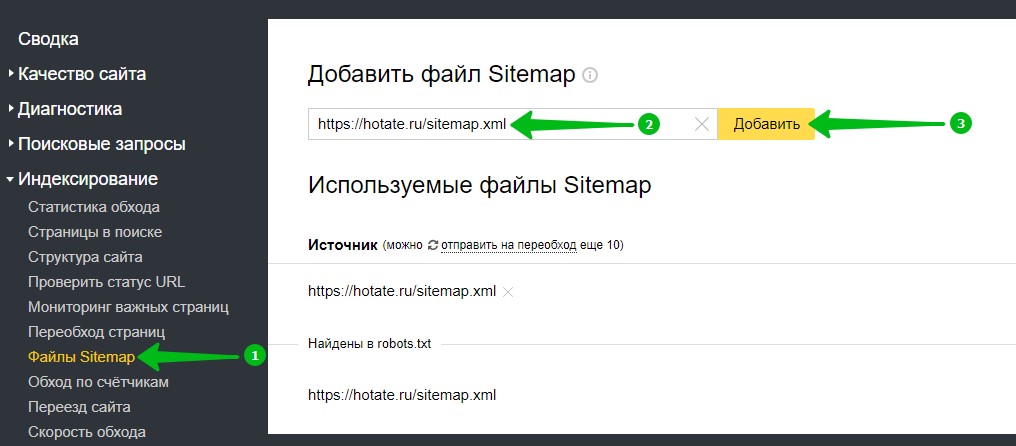Open Переезд сайта page

[x=79, y=407]
